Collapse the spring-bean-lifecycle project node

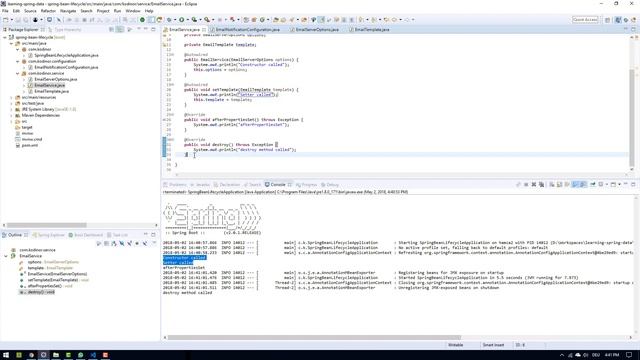[x=5, y=37]
